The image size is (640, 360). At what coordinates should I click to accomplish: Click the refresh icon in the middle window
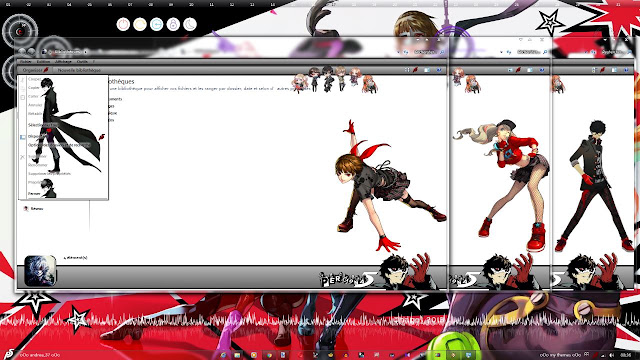[x=509, y=52]
